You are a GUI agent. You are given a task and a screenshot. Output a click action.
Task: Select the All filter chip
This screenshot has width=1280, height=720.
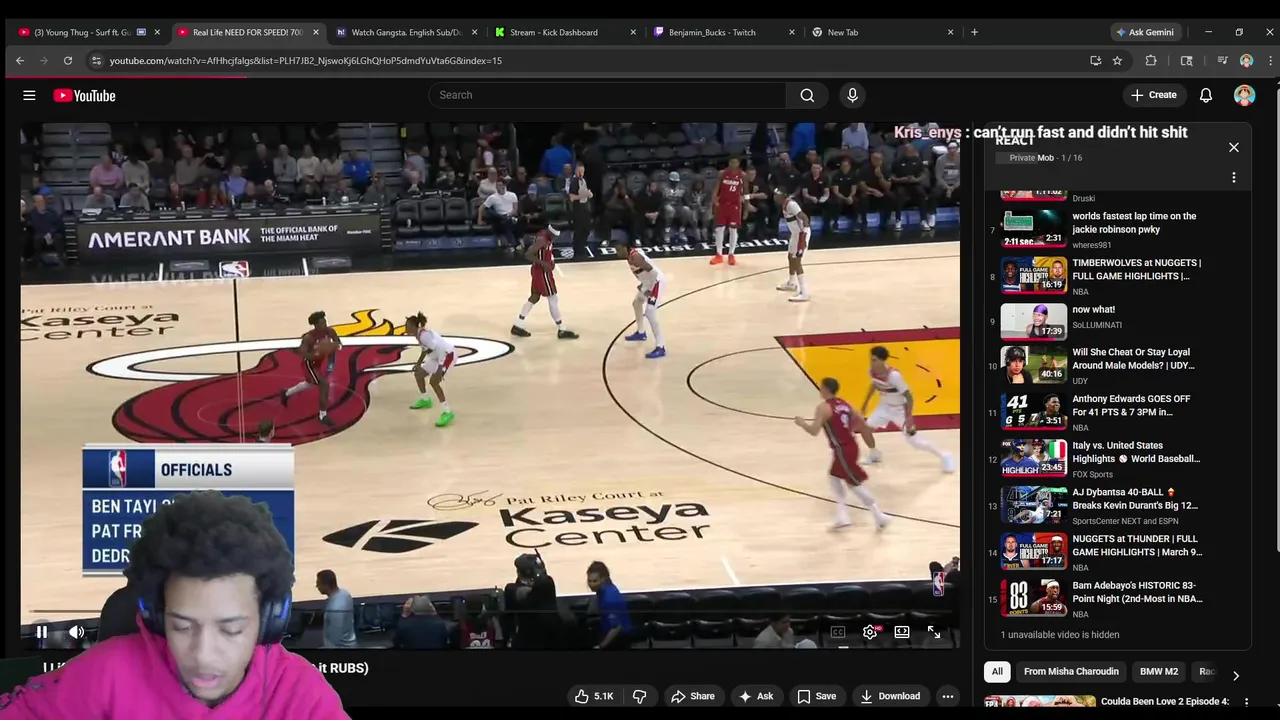[997, 672]
